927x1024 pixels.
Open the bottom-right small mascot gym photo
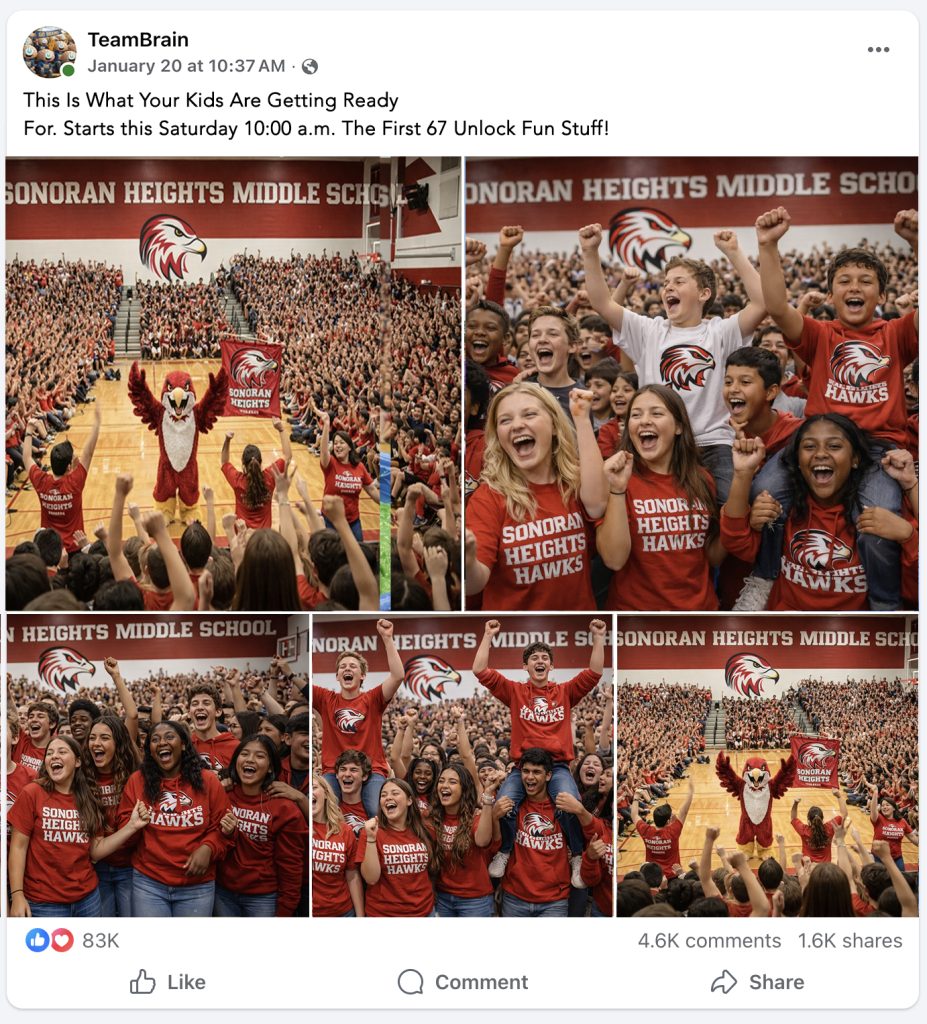tap(768, 765)
